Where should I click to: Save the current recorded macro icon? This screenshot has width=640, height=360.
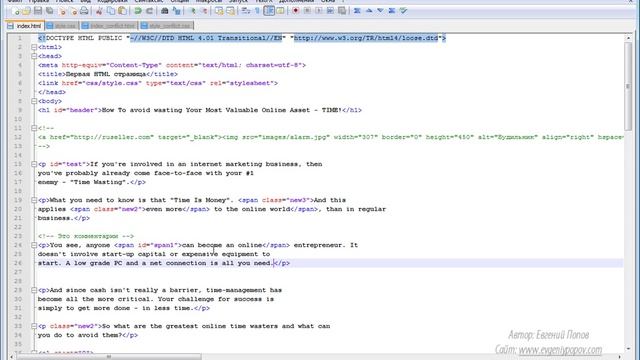click(342, 11)
